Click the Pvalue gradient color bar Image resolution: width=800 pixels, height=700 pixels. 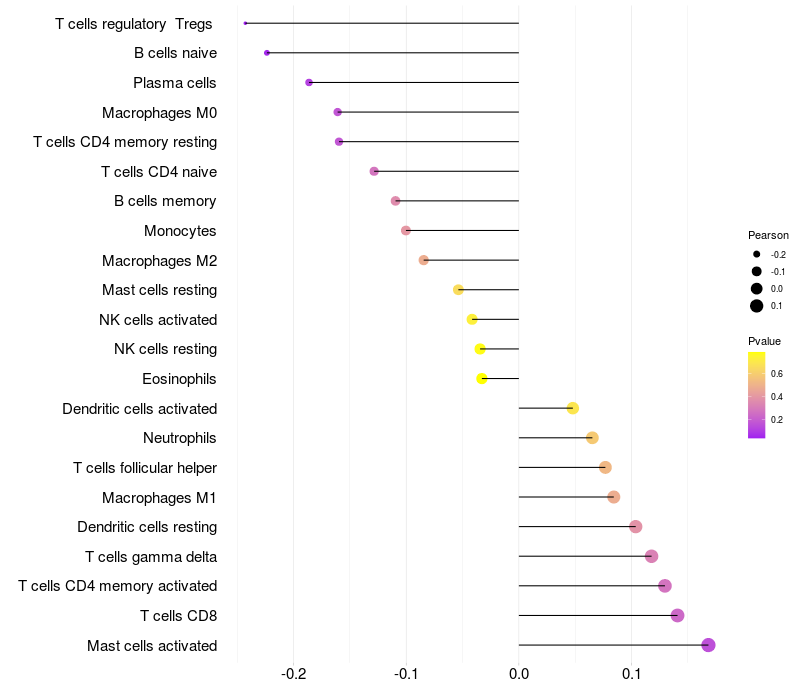[x=757, y=395]
